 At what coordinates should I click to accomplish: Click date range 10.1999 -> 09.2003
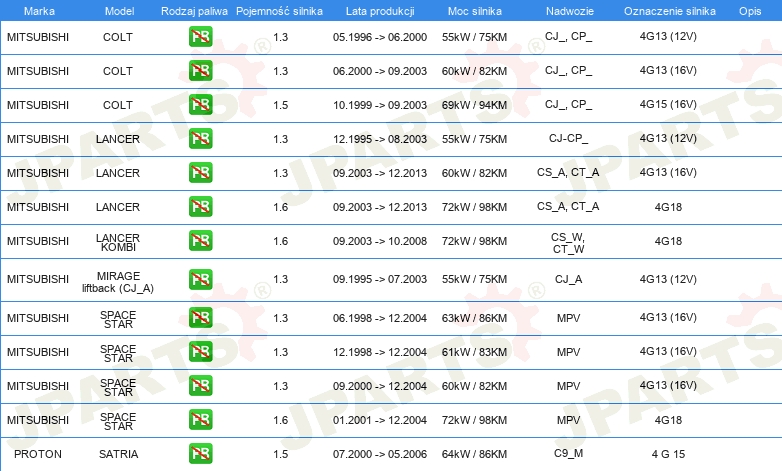380,105
